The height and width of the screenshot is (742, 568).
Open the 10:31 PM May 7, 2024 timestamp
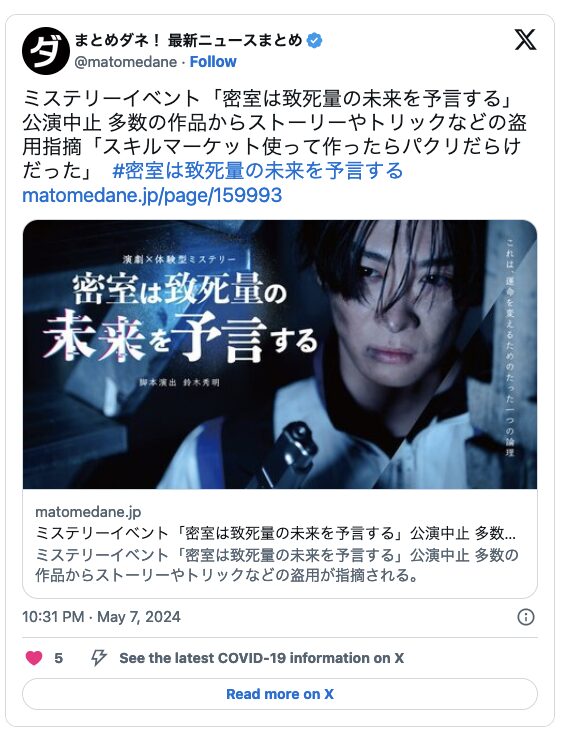(101, 617)
